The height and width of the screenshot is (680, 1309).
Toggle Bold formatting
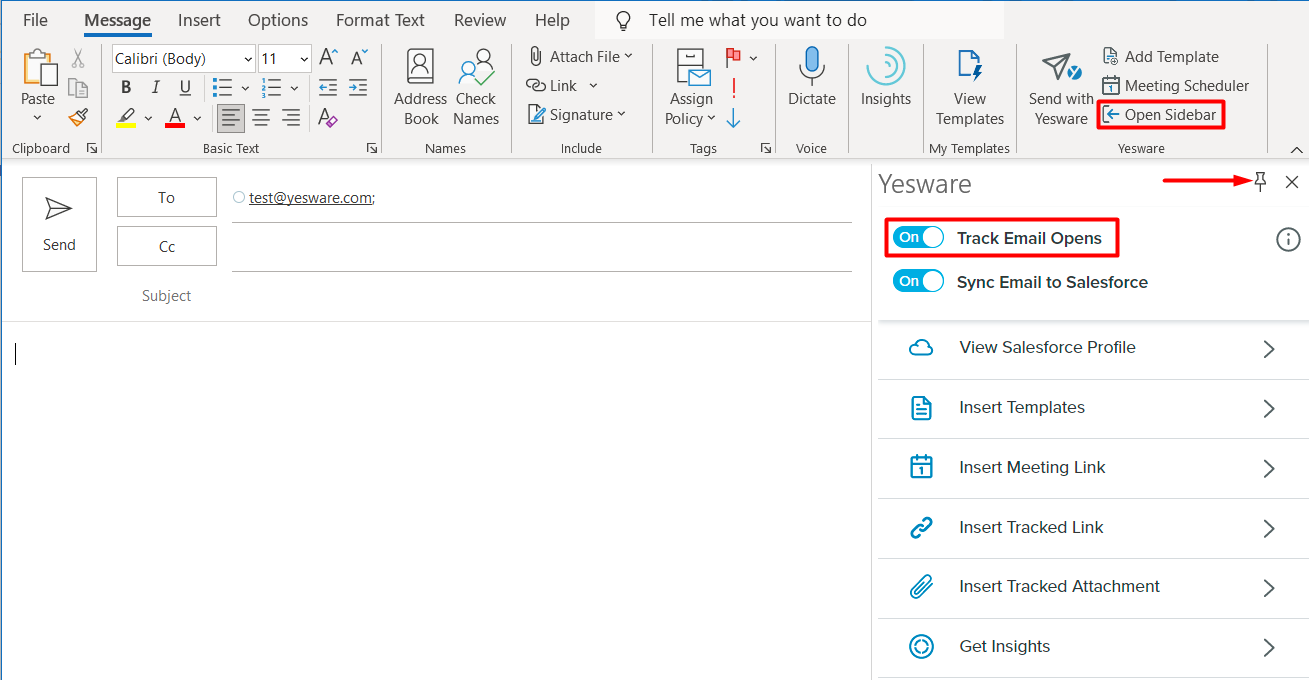pos(126,87)
